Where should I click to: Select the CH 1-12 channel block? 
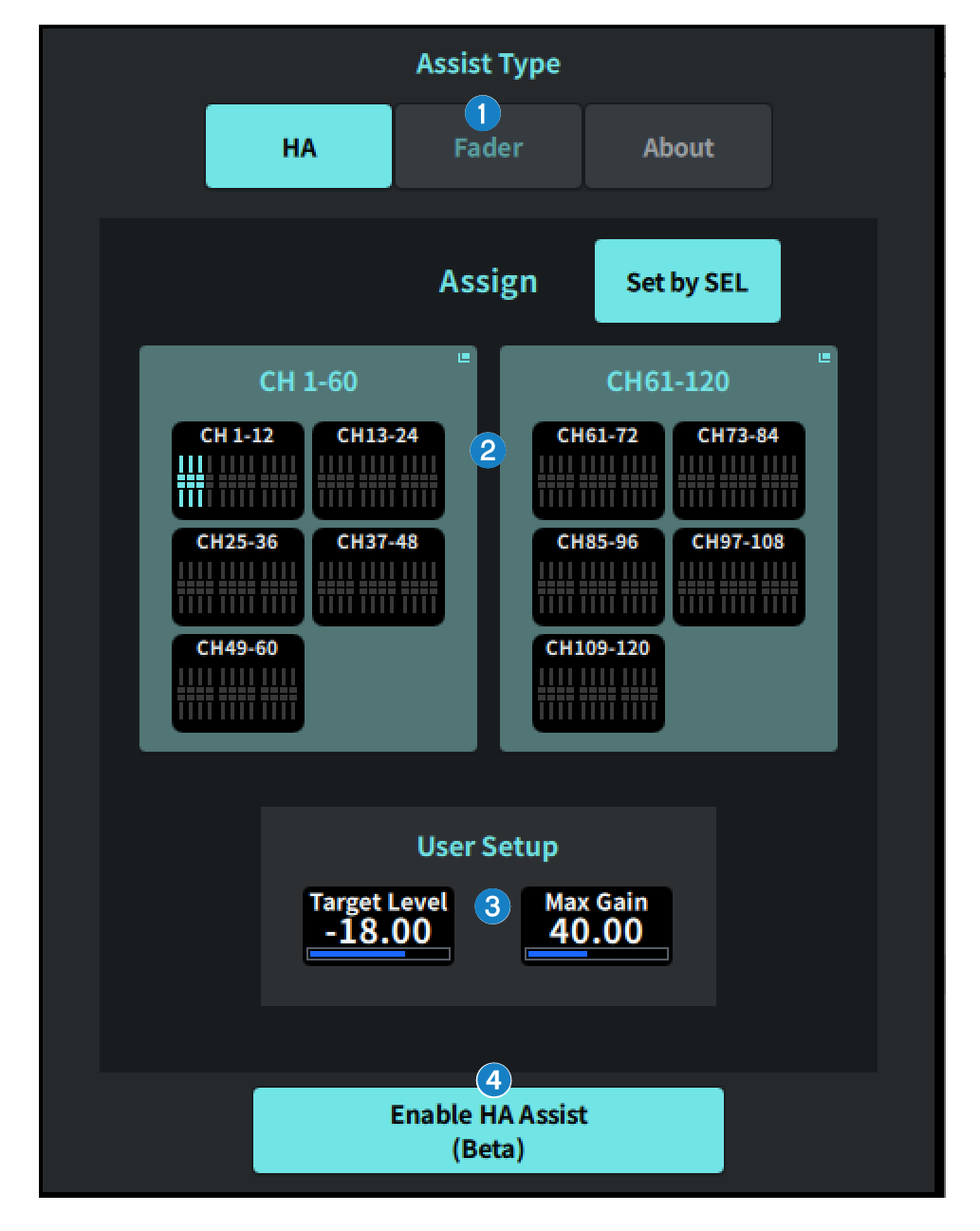237,471
